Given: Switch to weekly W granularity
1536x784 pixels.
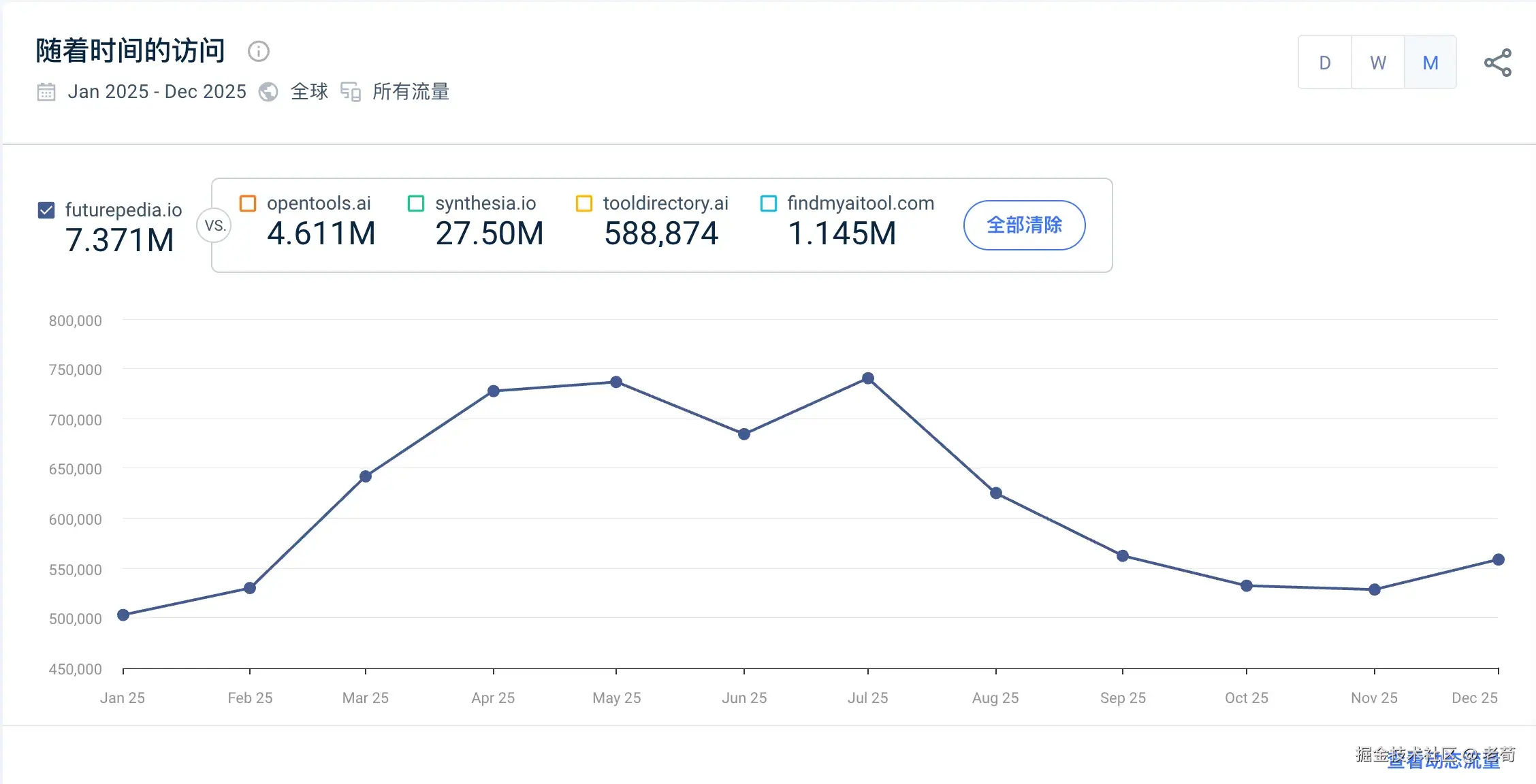Looking at the screenshot, I should (1377, 63).
